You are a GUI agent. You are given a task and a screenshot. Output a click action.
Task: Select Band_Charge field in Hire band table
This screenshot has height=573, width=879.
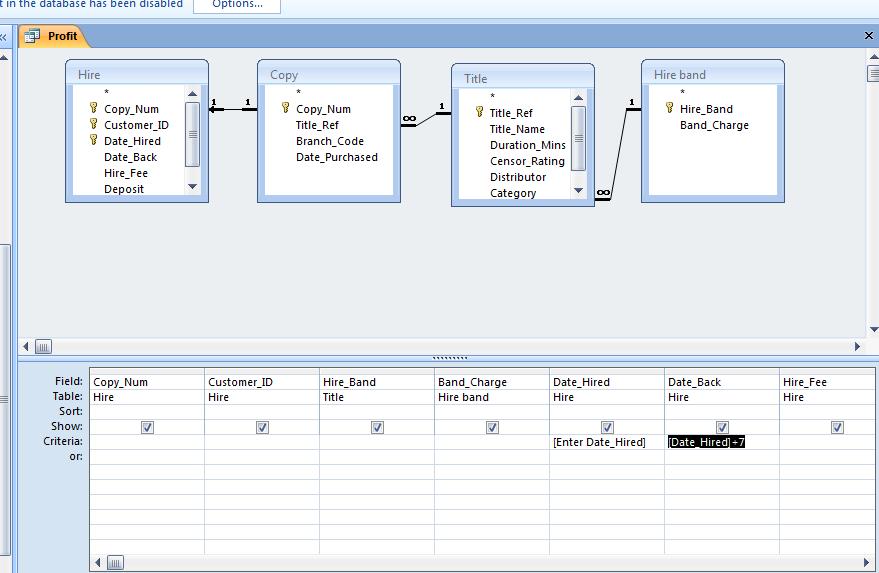[x=714, y=125]
